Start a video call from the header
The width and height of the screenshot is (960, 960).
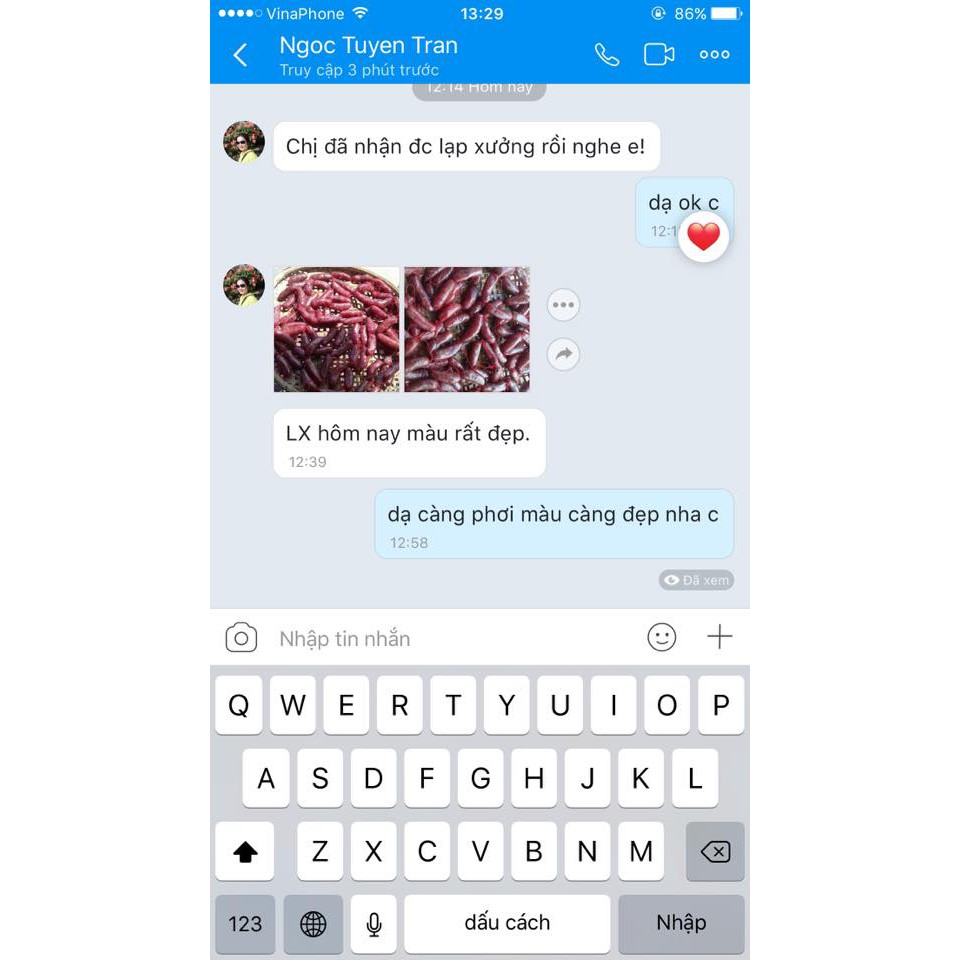click(x=659, y=54)
